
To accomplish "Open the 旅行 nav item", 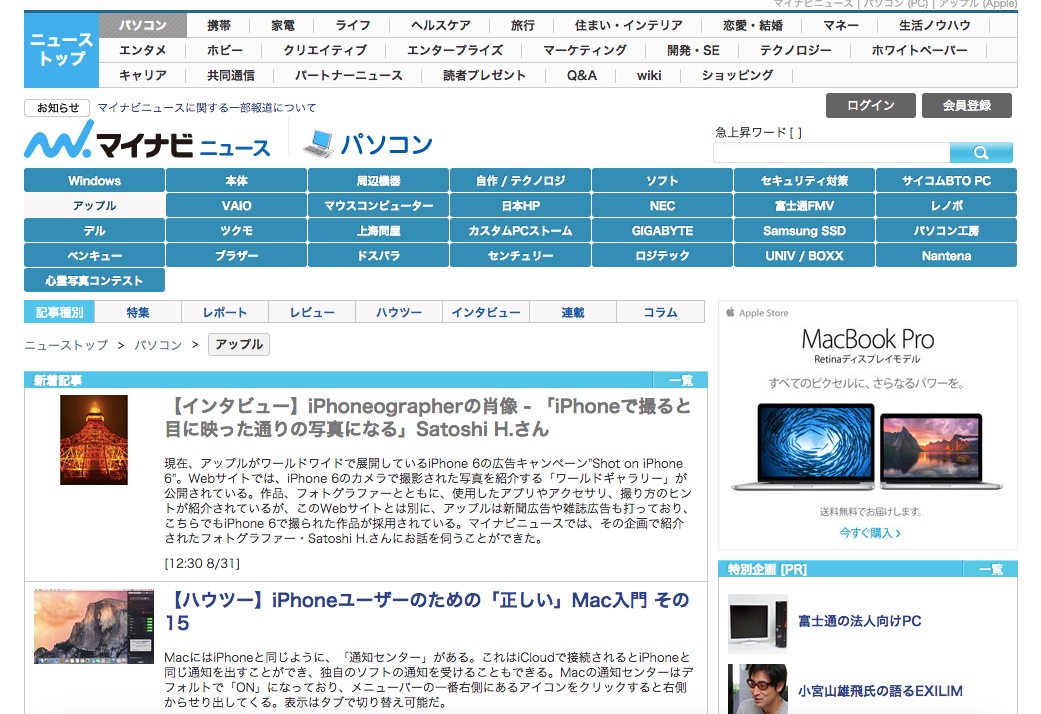I will (522, 26).
